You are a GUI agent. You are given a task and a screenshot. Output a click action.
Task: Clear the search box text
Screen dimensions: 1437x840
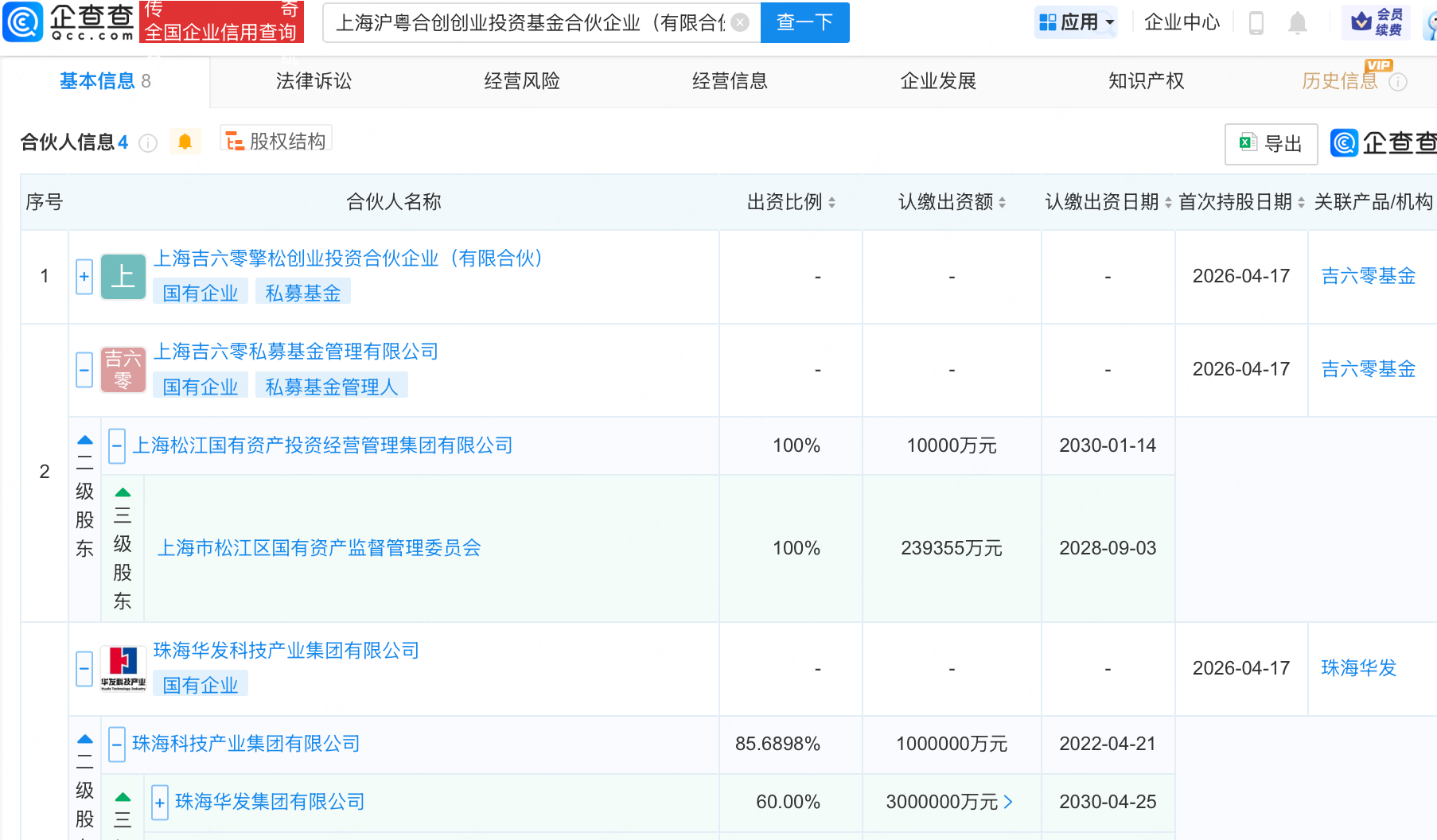(x=739, y=22)
